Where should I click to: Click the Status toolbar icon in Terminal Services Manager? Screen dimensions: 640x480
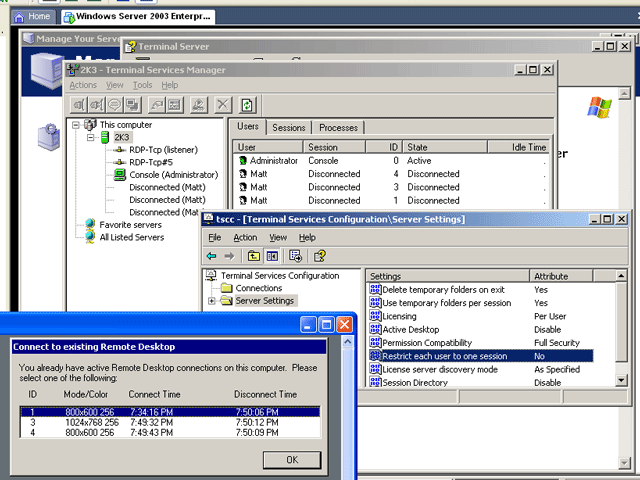pos(175,105)
